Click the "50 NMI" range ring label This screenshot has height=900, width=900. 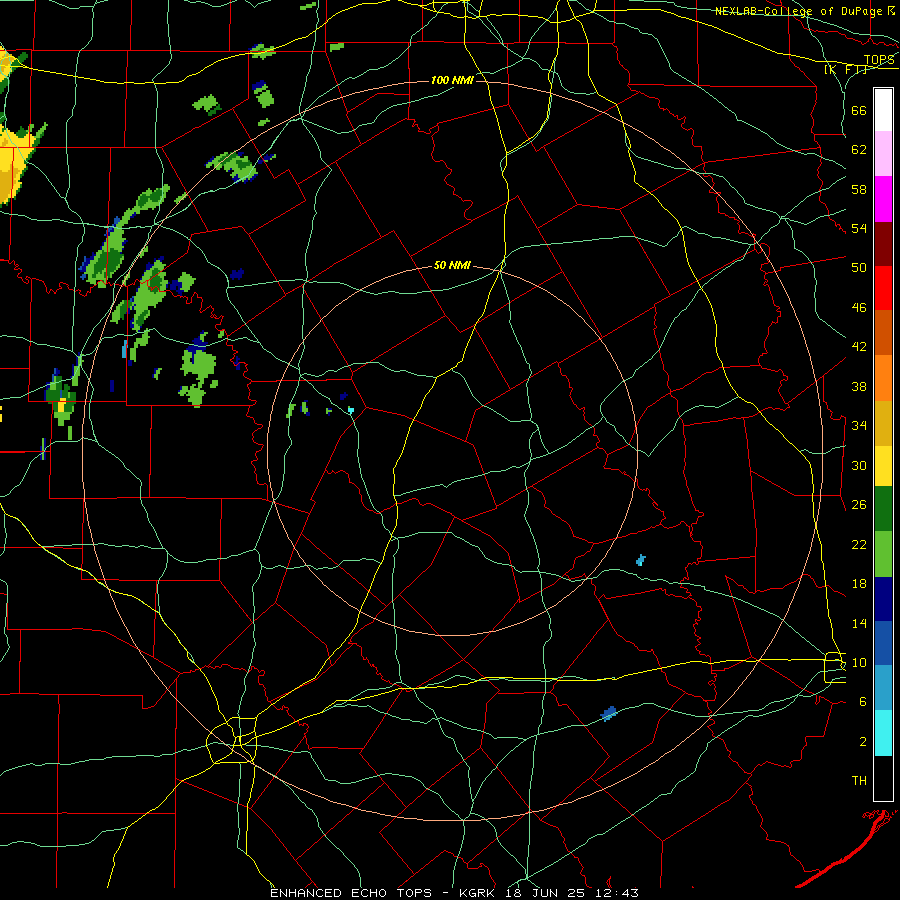452,265
